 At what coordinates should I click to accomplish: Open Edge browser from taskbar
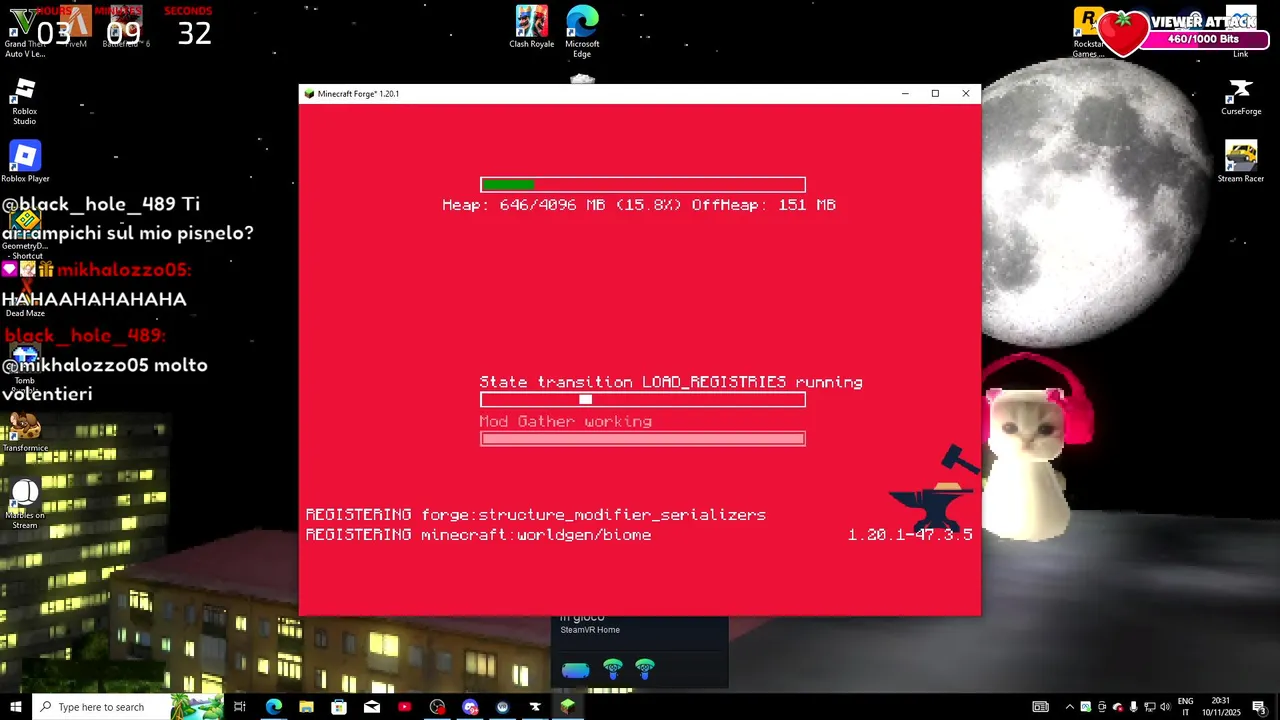[274, 707]
